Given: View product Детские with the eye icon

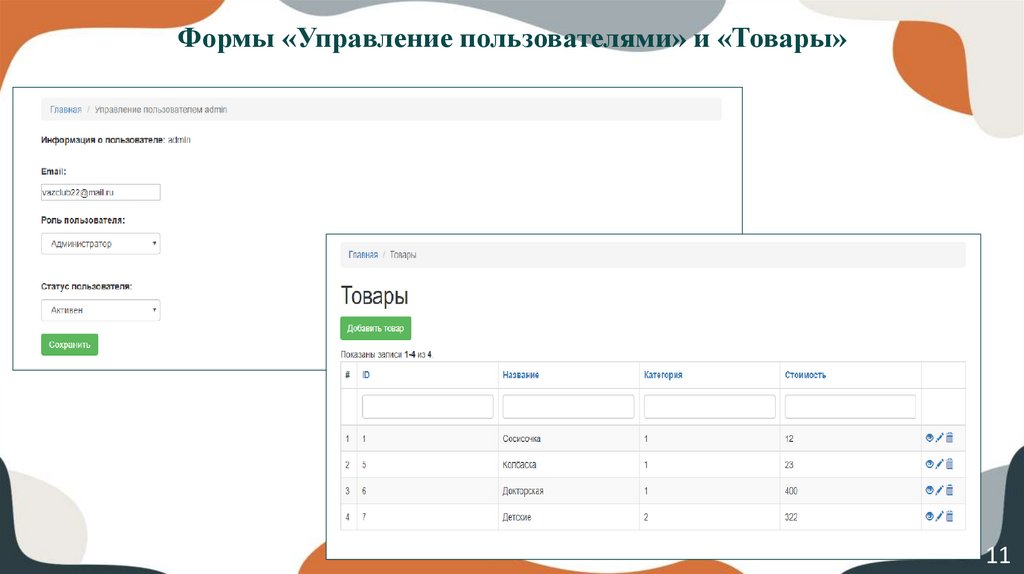Looking at the screenshot, I should [x=929, y=517].
